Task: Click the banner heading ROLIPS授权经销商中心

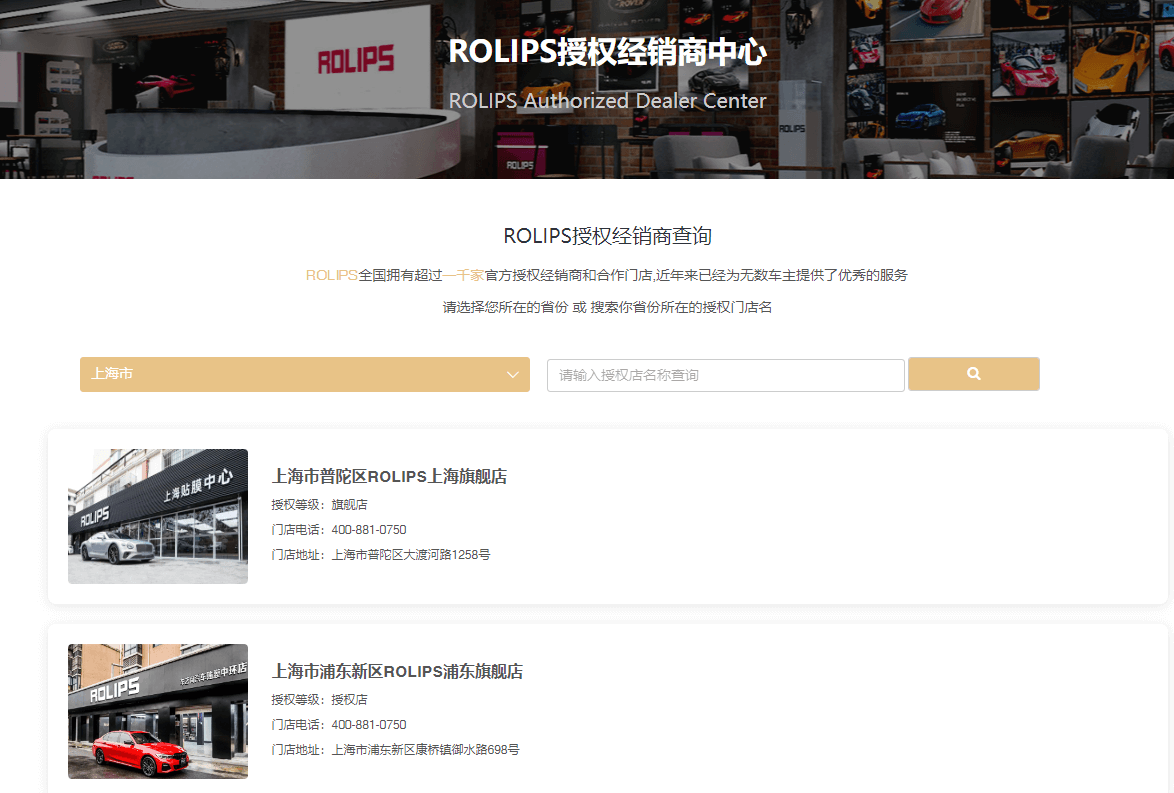Action: pyautogui.click(x=607, y=52)
